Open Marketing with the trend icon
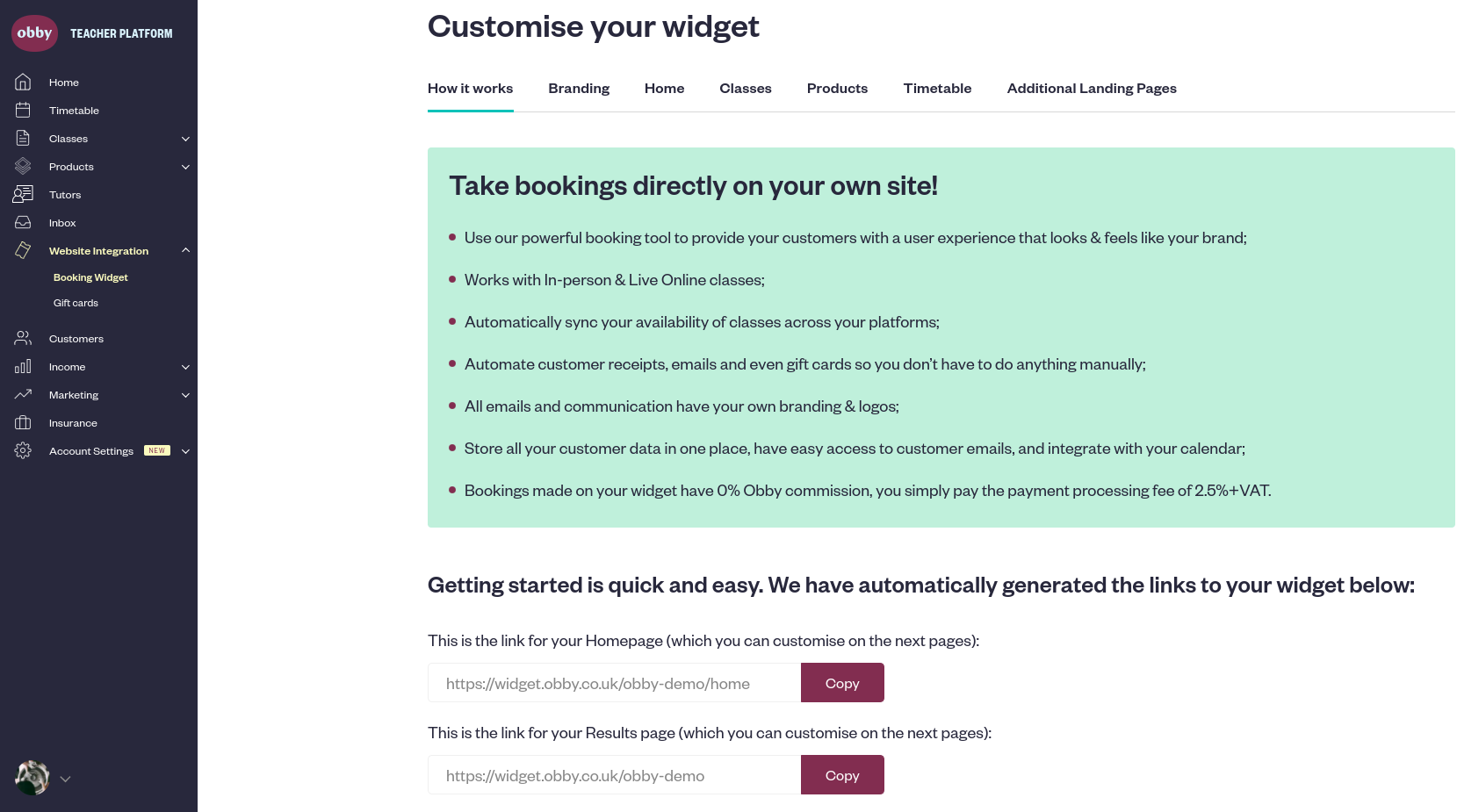 pos(23,394)
